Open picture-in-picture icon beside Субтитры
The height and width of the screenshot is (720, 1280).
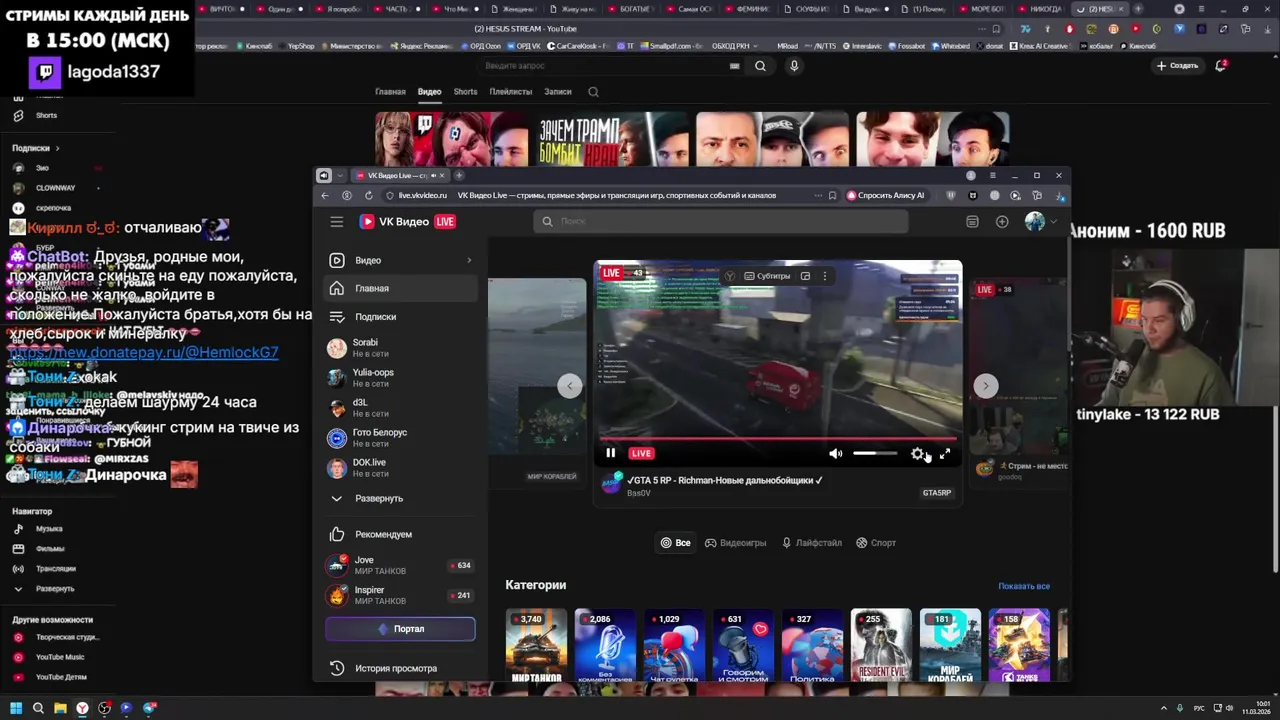pyautogui.click(x=805, y=276)
